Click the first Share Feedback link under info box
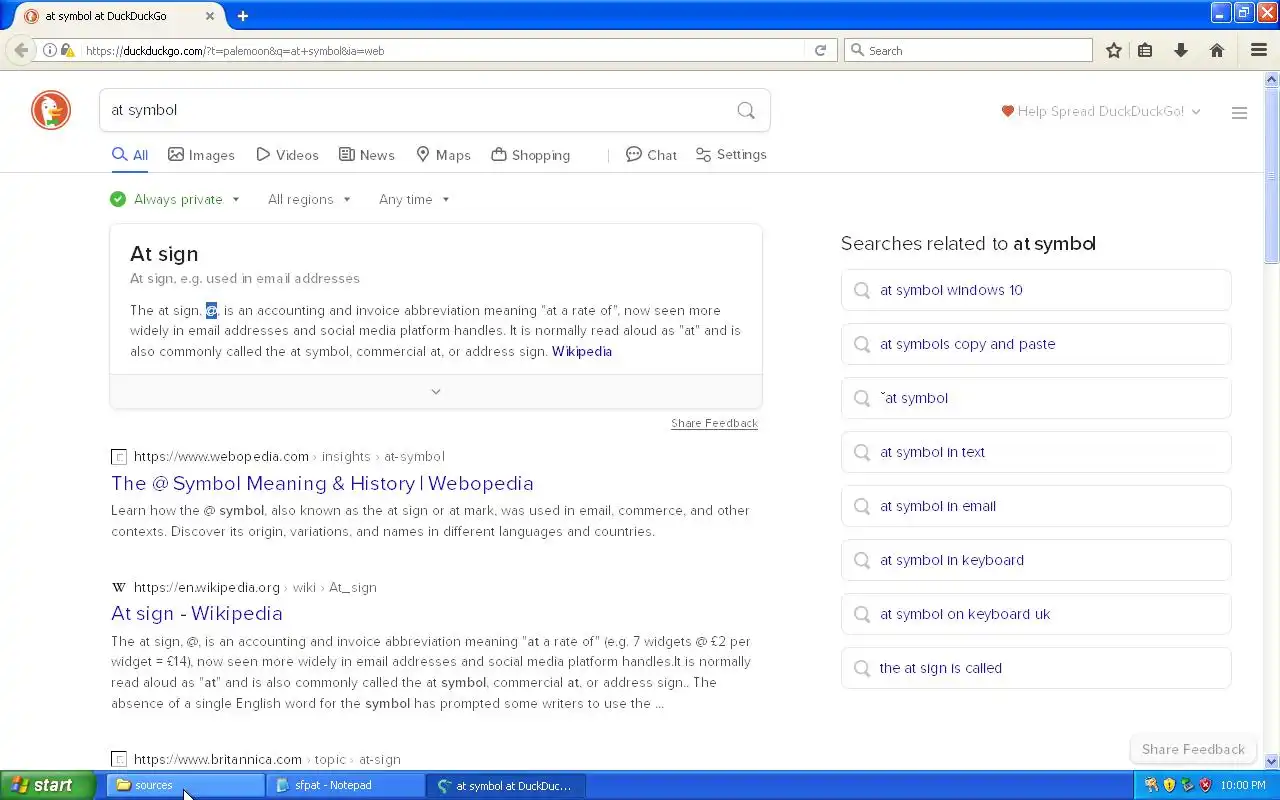Viewport: 1280px width, 800px height. click(714, 423)
